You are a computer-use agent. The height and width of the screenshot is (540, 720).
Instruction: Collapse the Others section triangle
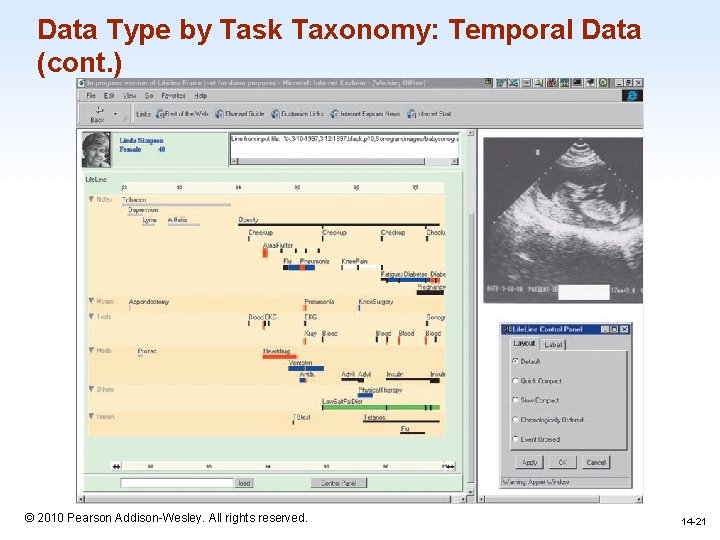91,389
